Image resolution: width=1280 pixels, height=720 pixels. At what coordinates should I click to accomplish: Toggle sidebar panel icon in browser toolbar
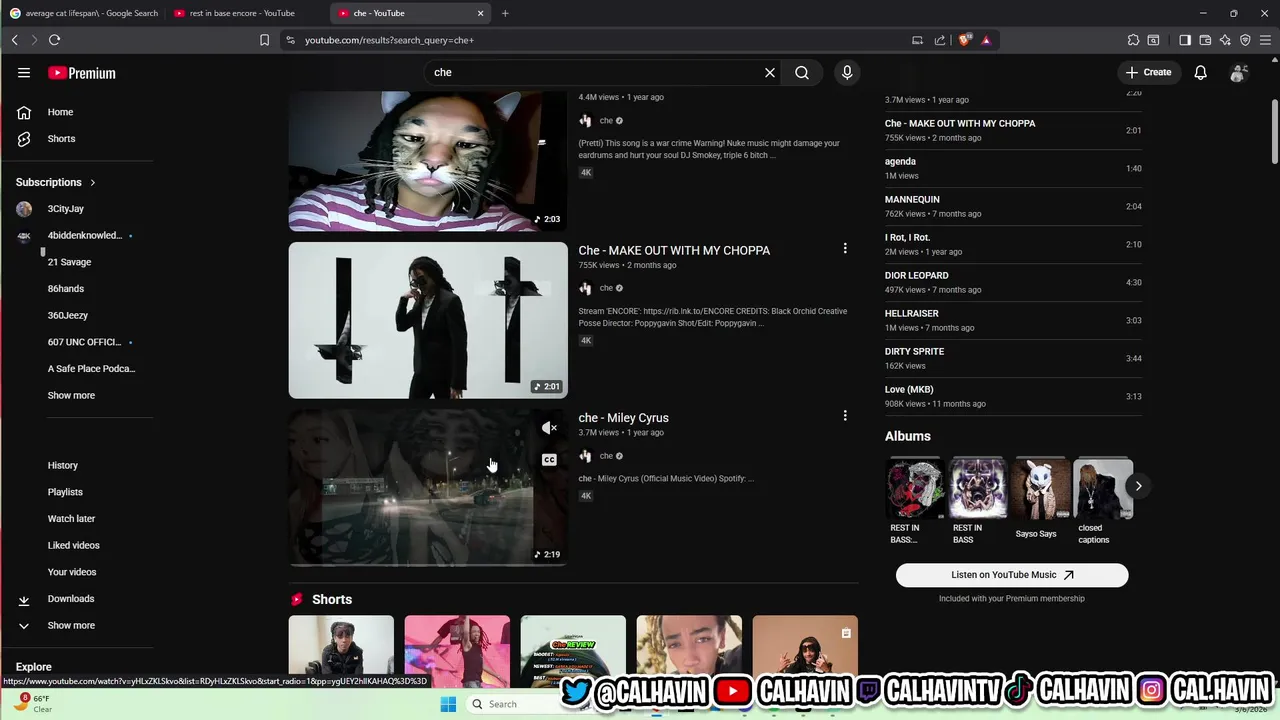tap(1185, 40)
